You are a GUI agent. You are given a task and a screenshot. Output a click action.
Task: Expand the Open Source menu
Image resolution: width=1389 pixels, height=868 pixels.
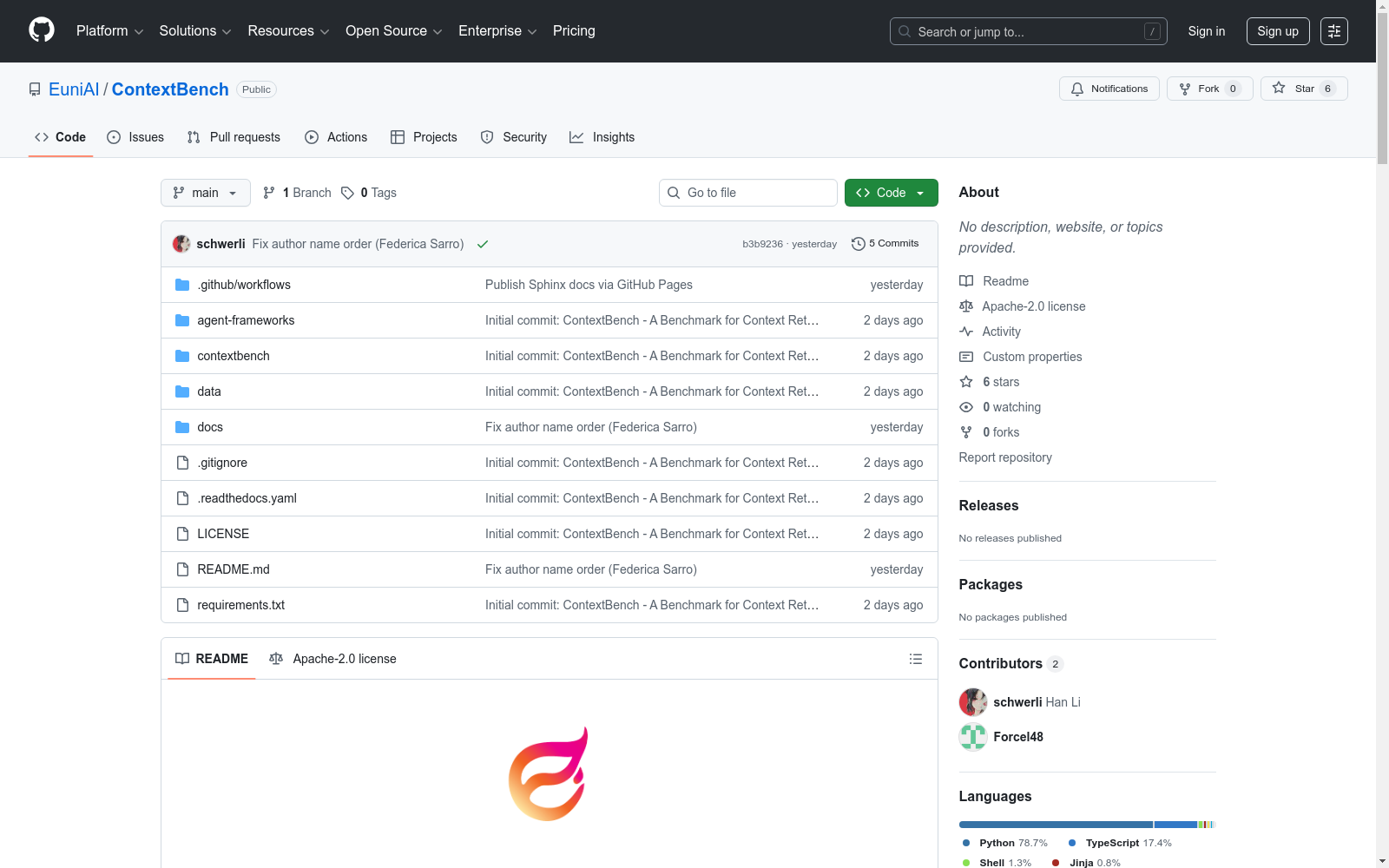(394, 31)
